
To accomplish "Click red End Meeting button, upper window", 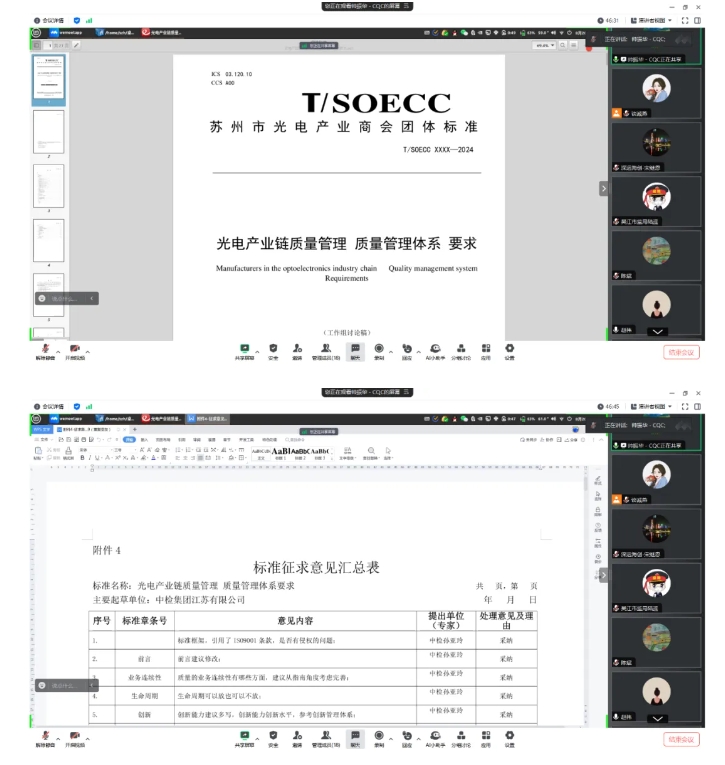I will pos(682,352).
